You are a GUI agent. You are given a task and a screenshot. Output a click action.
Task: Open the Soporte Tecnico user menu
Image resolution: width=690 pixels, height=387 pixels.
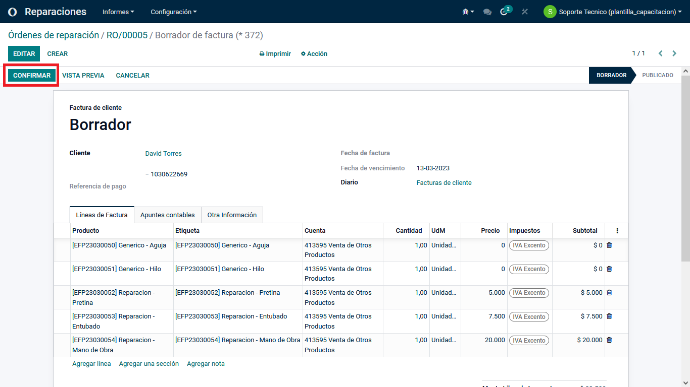point(613,12)
